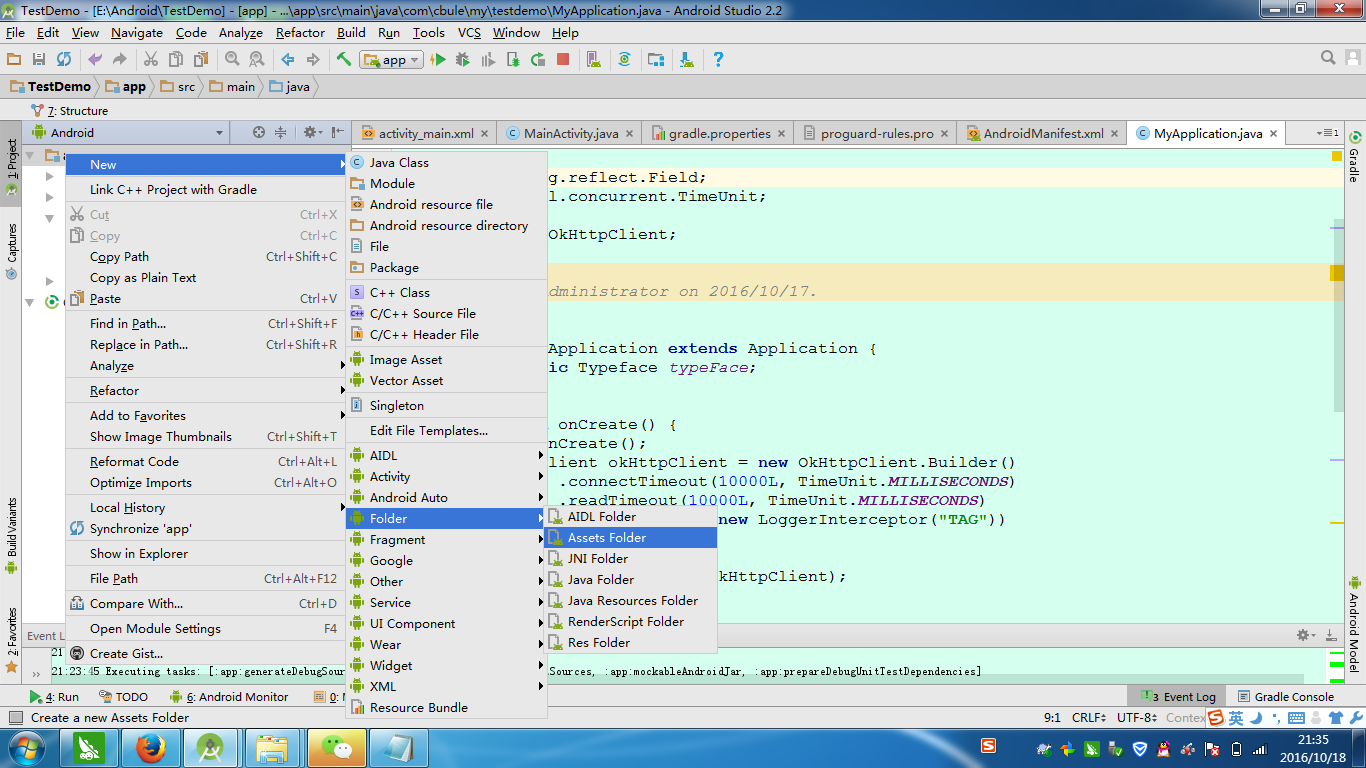Open 6: Android Monitor tool window

(x=228, y=697)
